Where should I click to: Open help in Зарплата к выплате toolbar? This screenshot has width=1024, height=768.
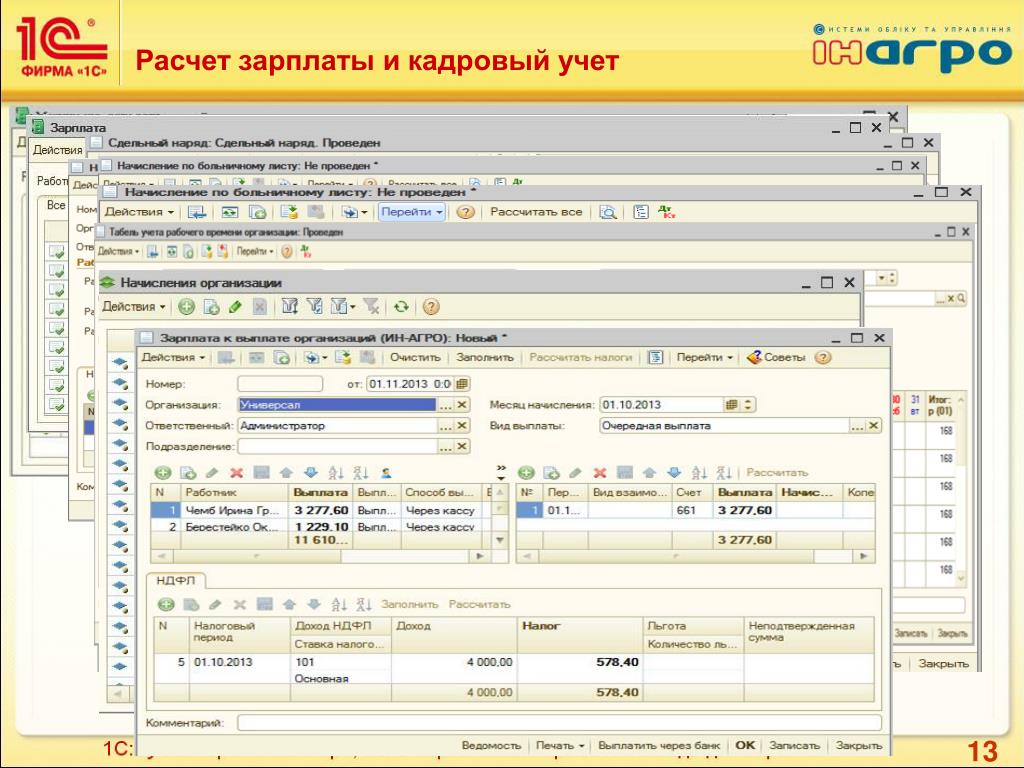click(x=824, y=357)
